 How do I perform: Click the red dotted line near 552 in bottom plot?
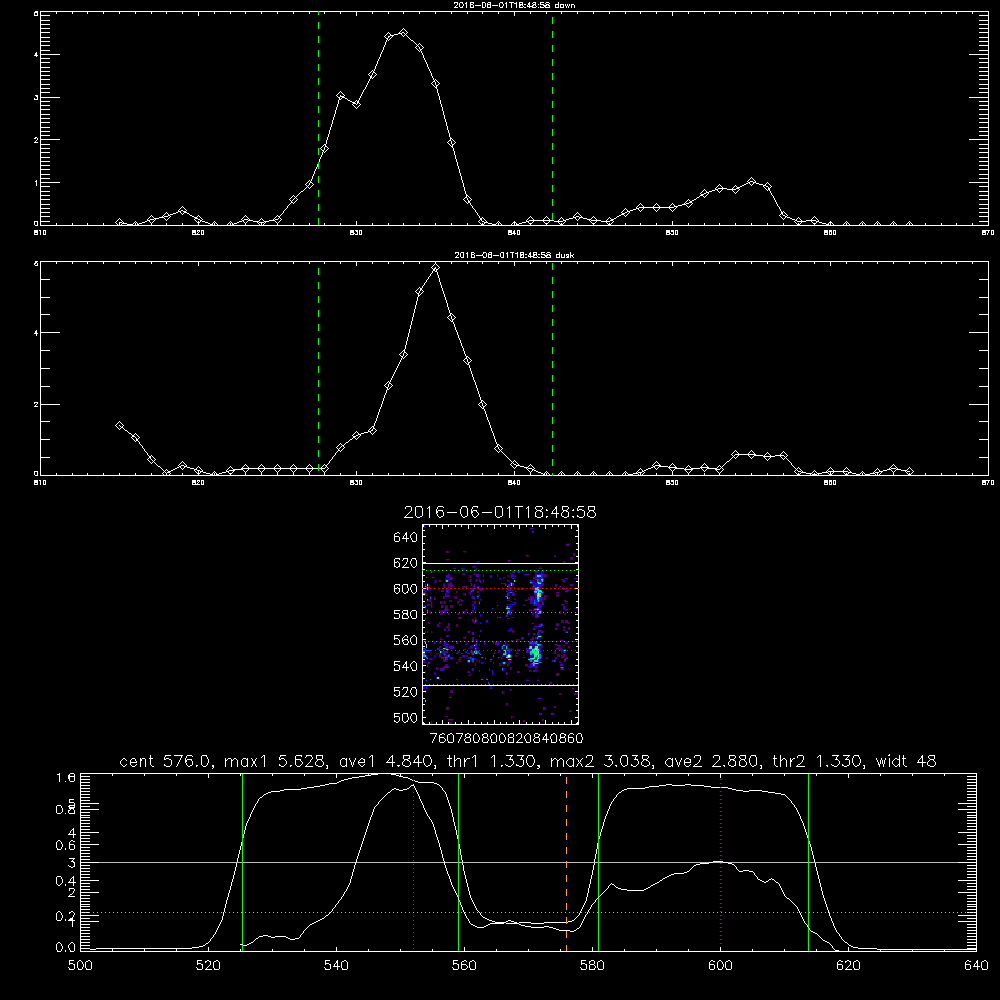pyautogui.click(x=414, y=861)
